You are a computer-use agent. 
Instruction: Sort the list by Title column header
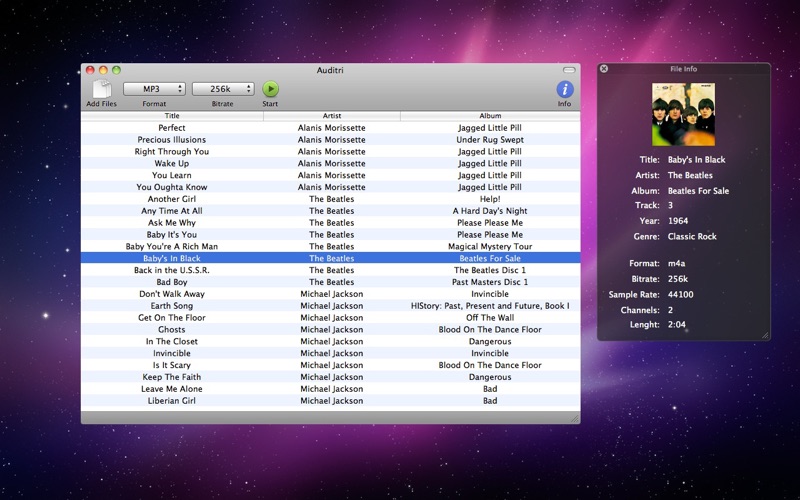(172, 116)
